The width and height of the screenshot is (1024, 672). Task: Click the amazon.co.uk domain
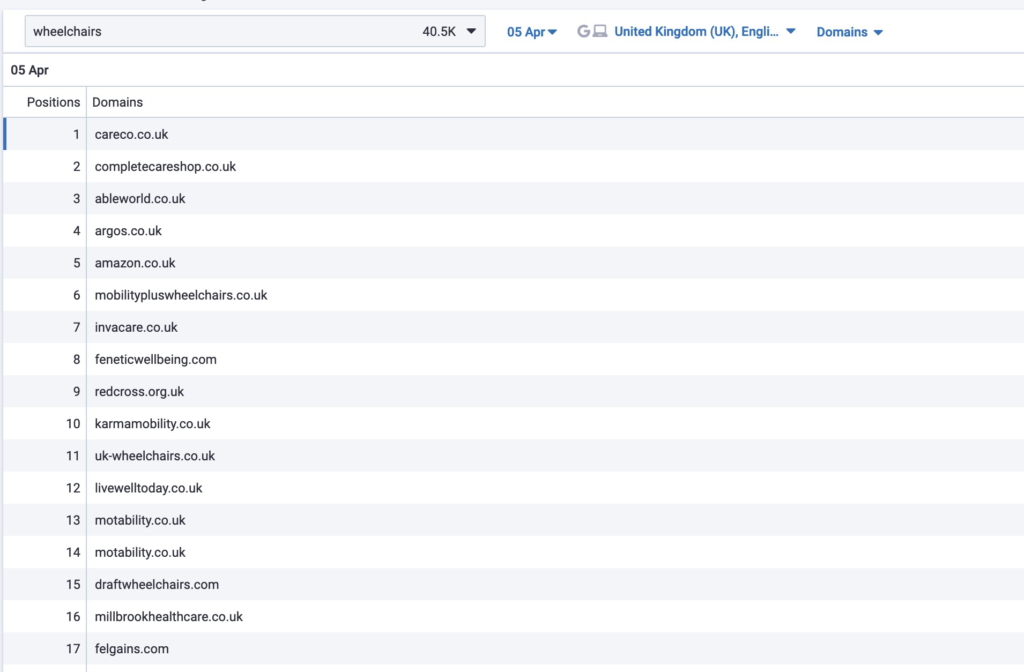point(135,263)
